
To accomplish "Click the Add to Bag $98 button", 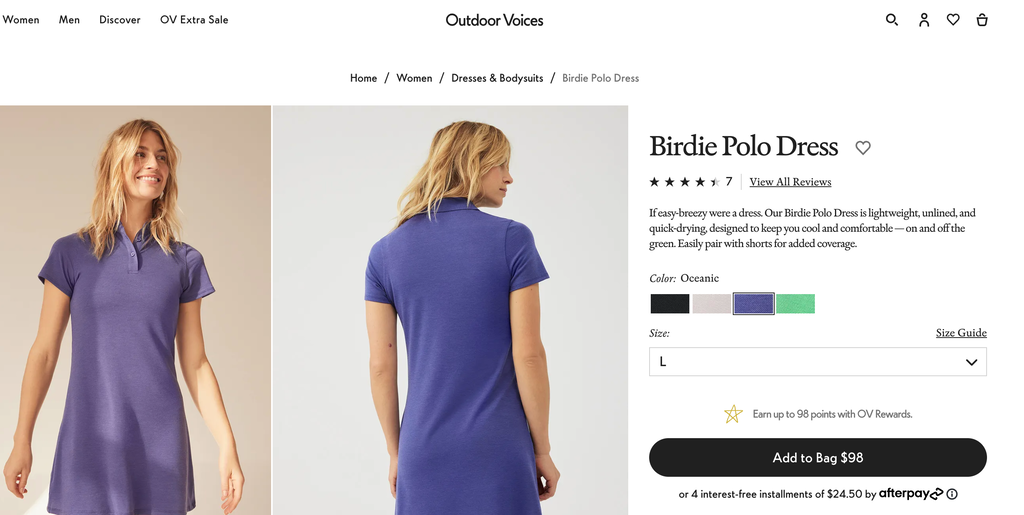I will [x=817, y=457].
